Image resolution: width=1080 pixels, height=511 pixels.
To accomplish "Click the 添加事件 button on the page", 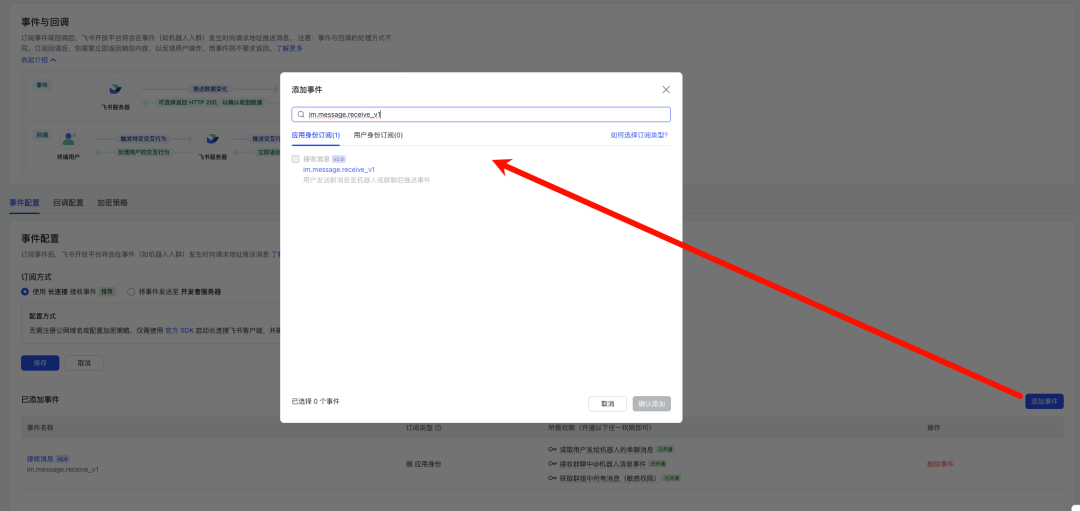I will [x=1044, y=402].
